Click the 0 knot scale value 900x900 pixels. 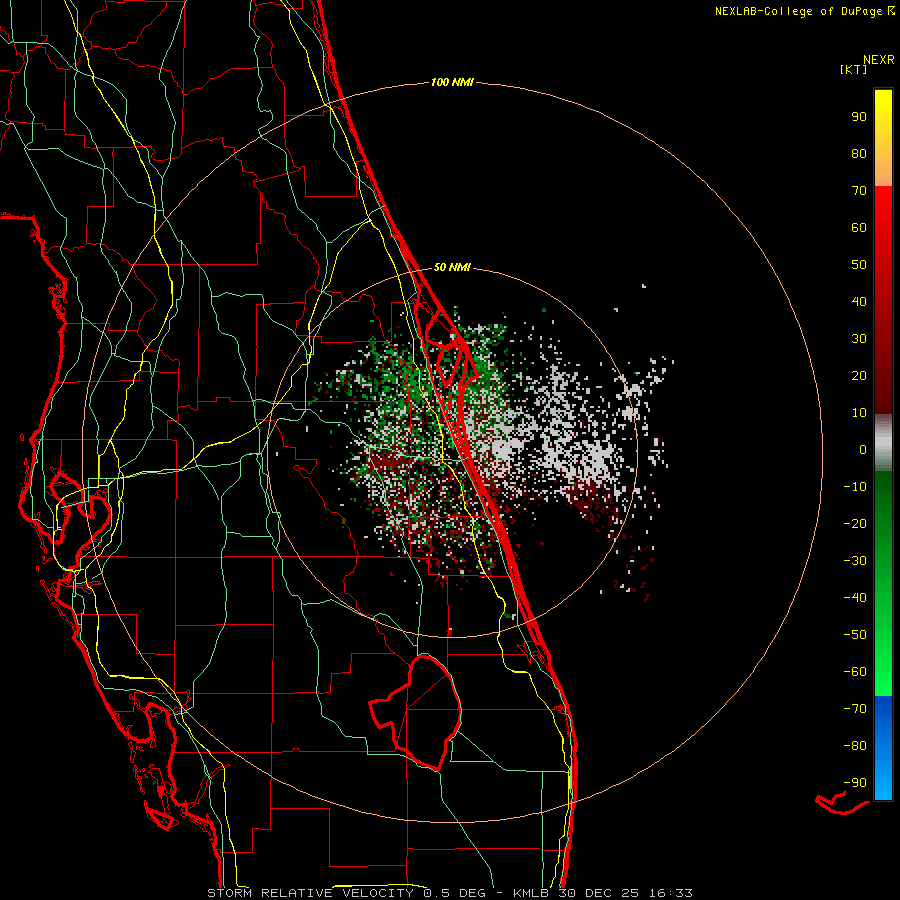point(863,449)
